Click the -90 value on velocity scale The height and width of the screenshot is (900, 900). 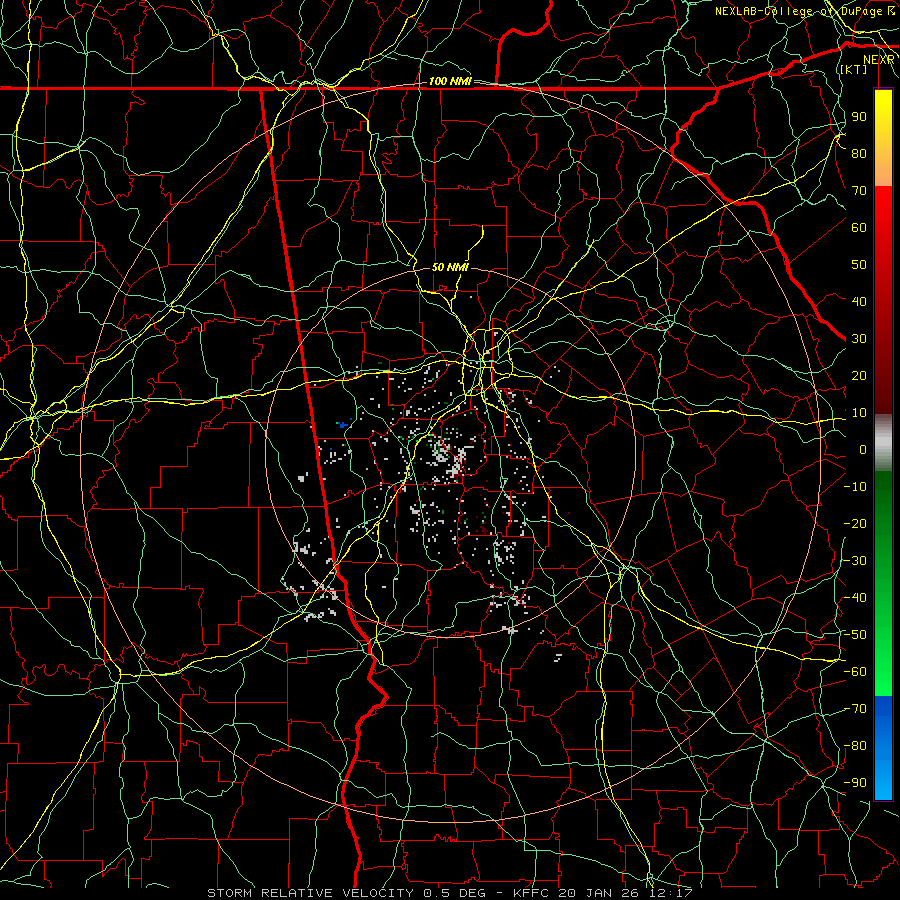click(855, 783)
